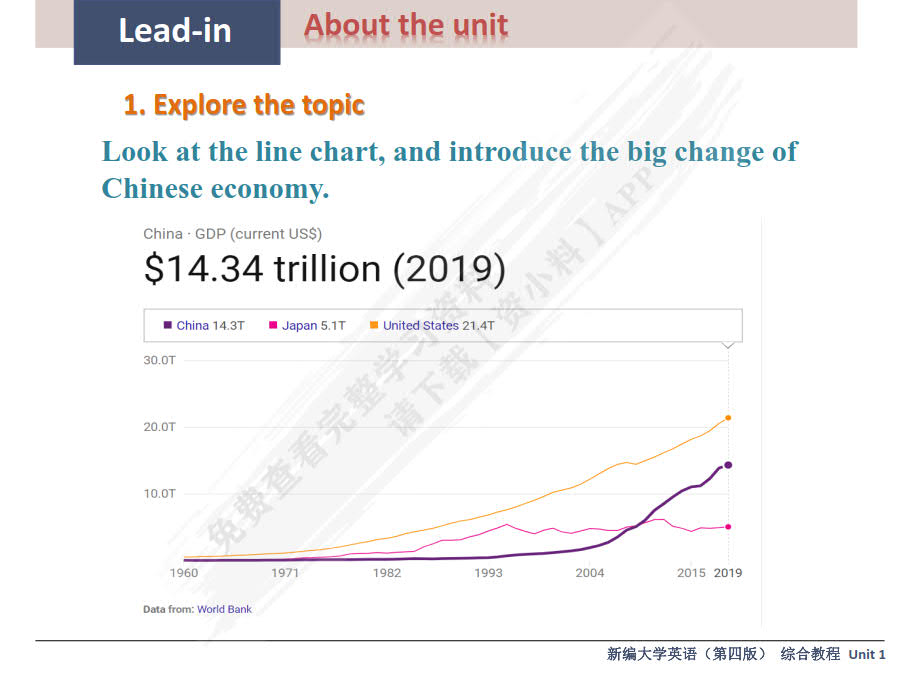
Task: Click the $14.34 trillion (2019) headline
Action: coord(325,269)
